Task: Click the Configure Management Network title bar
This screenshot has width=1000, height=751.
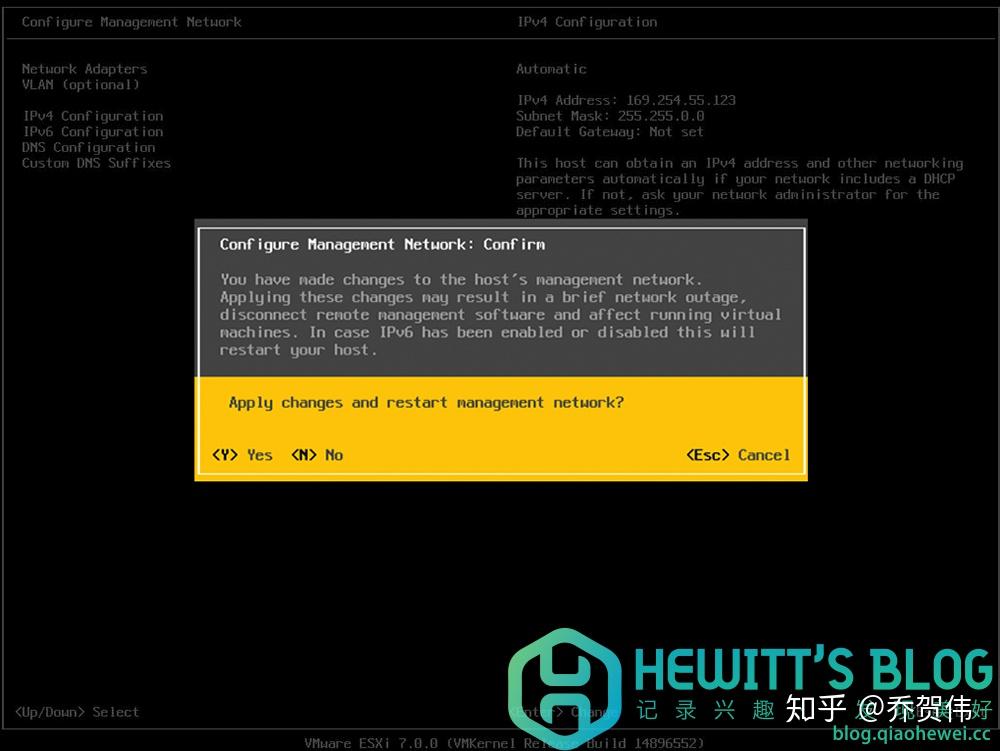Action: [x=131, y=21]
